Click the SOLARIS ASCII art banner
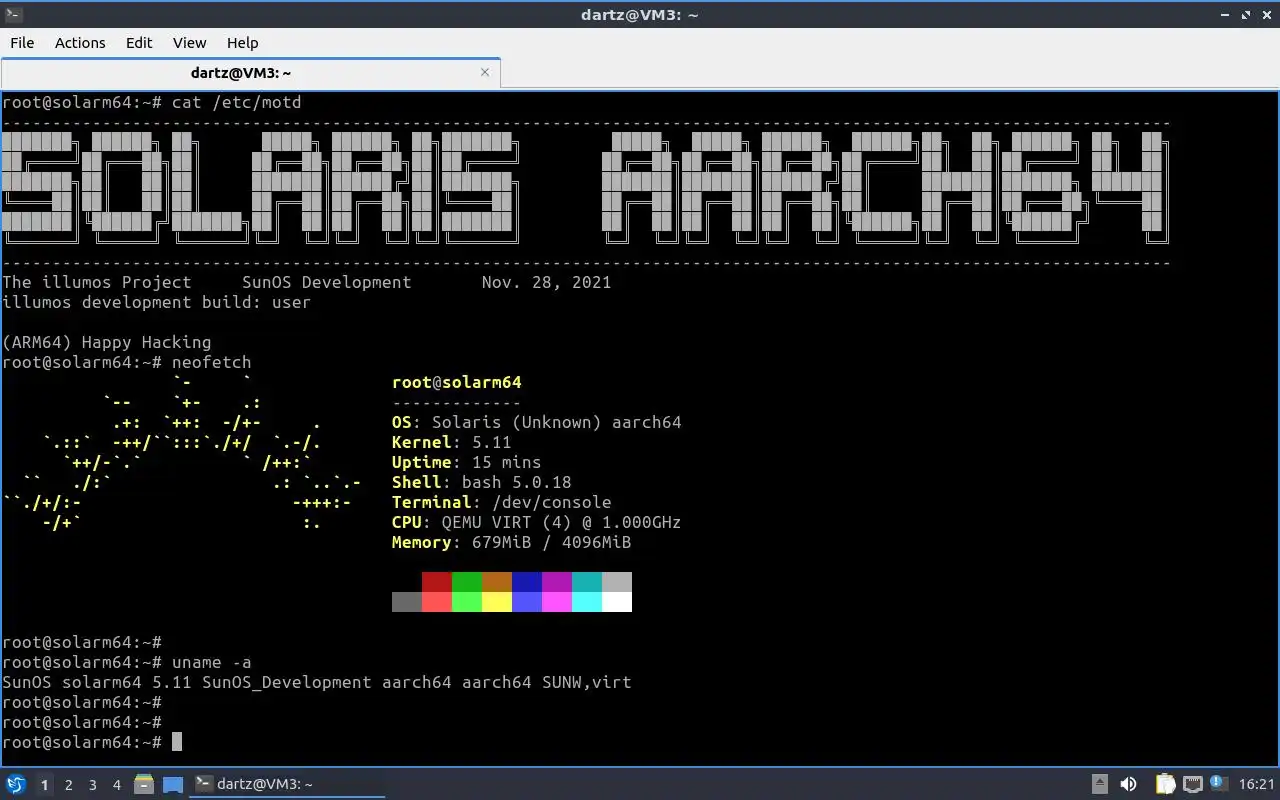1280x800 pixels. pyautogui.click(x=261, y=187)
